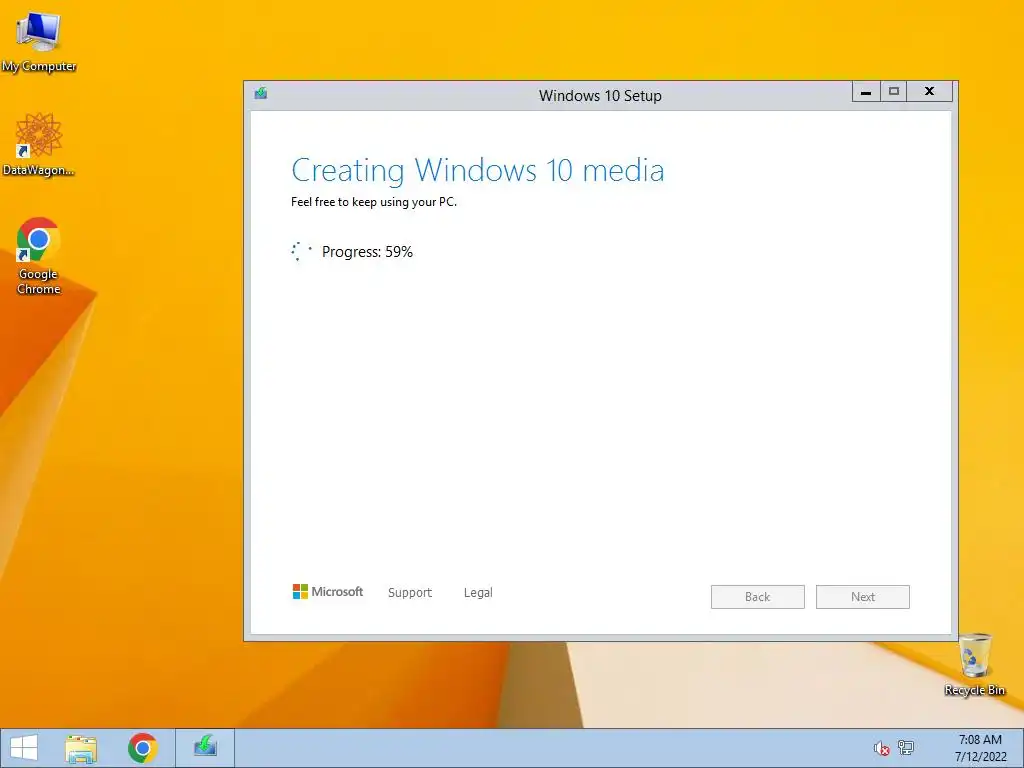Viewport: 1024px width, 768px height.
Task: Close the Windows 10 Setup window
Action: pyautogui.click(x=930, y=92)
